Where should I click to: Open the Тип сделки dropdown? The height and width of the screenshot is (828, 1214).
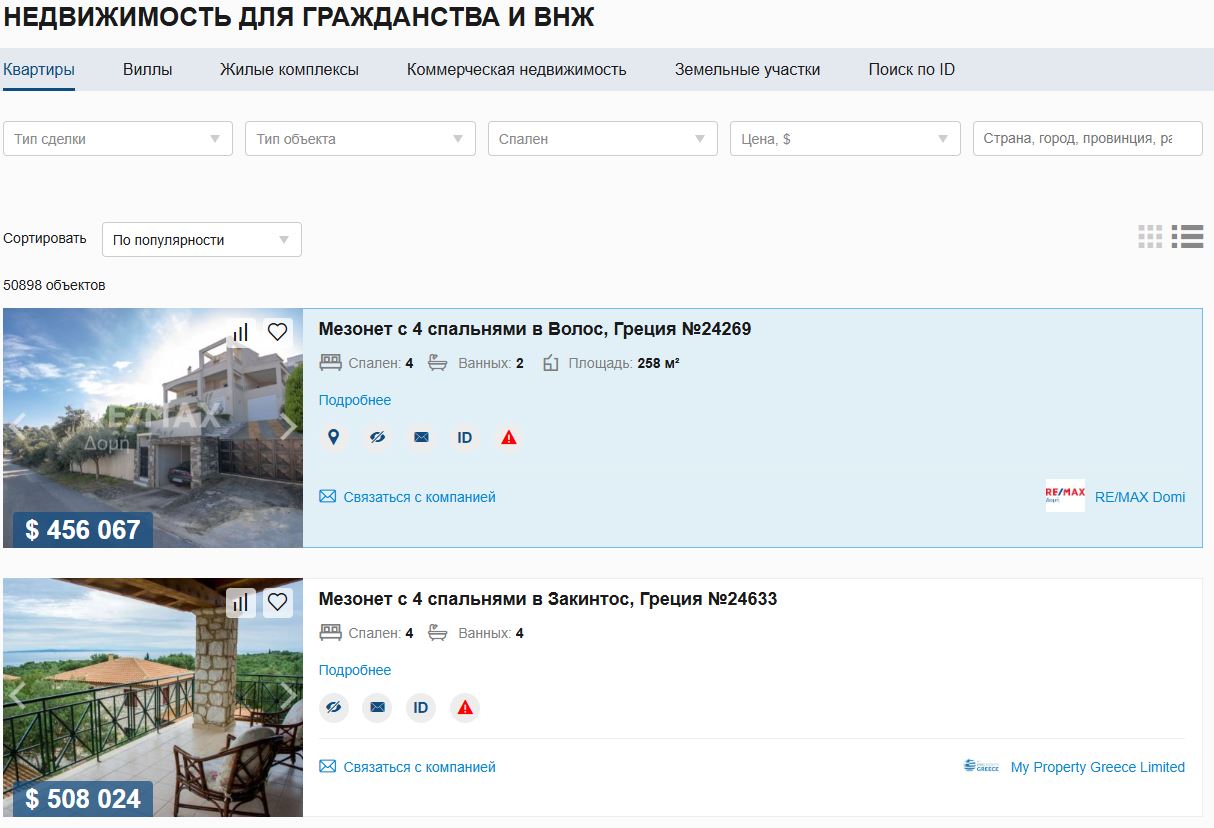pos(118,139)
